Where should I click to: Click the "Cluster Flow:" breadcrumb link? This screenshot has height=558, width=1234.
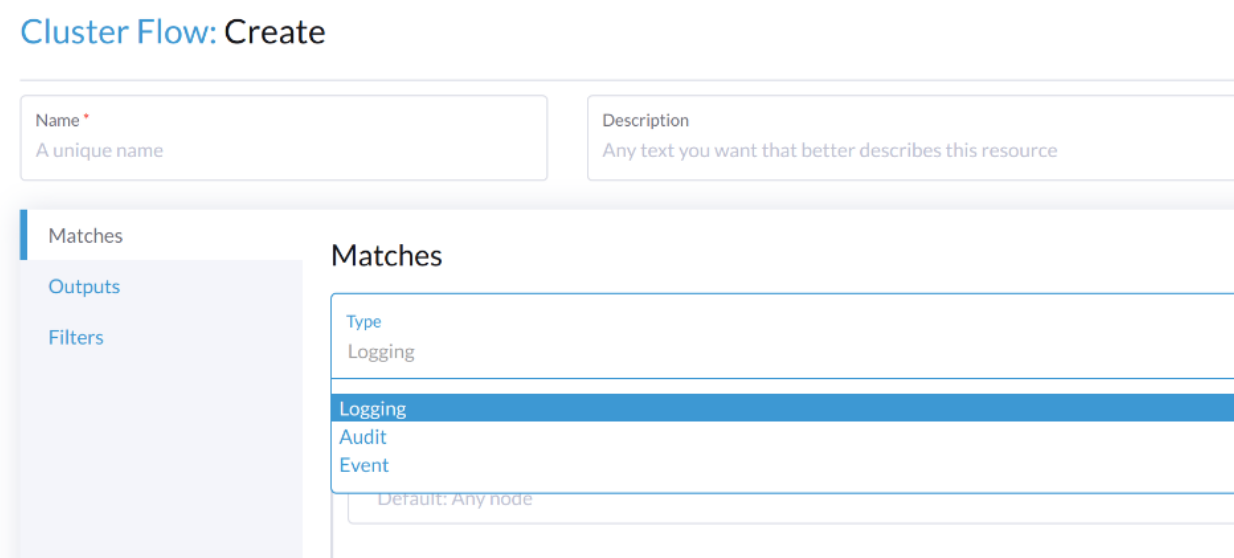118,32
